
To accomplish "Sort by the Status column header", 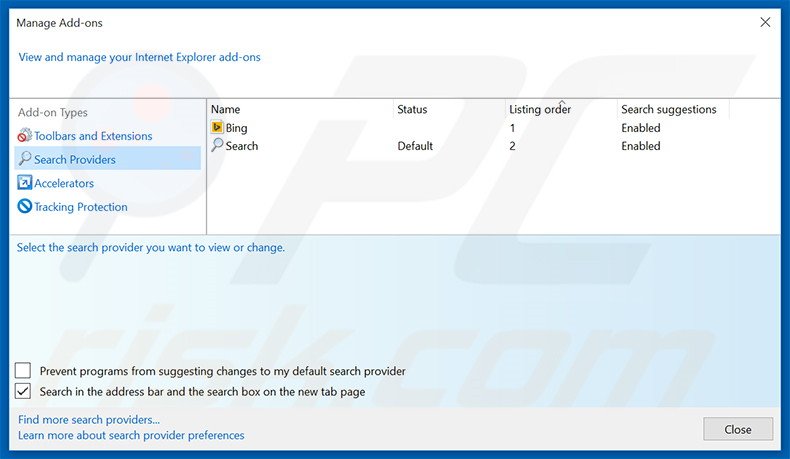I will click(412, 109).
